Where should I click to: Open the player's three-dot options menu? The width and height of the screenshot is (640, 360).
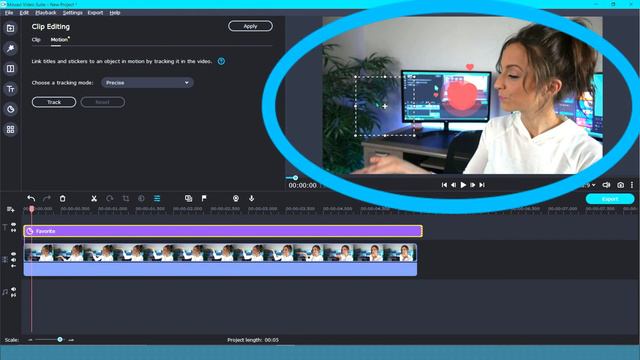pyautogui.click(x=632, y=185)
